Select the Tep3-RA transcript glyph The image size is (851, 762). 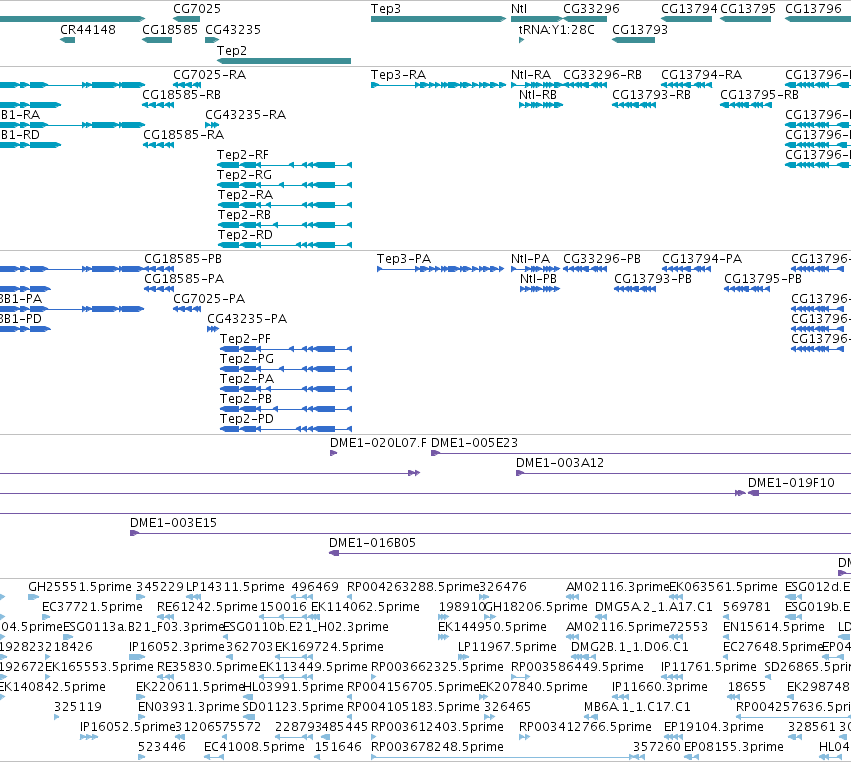pos(439,85)
